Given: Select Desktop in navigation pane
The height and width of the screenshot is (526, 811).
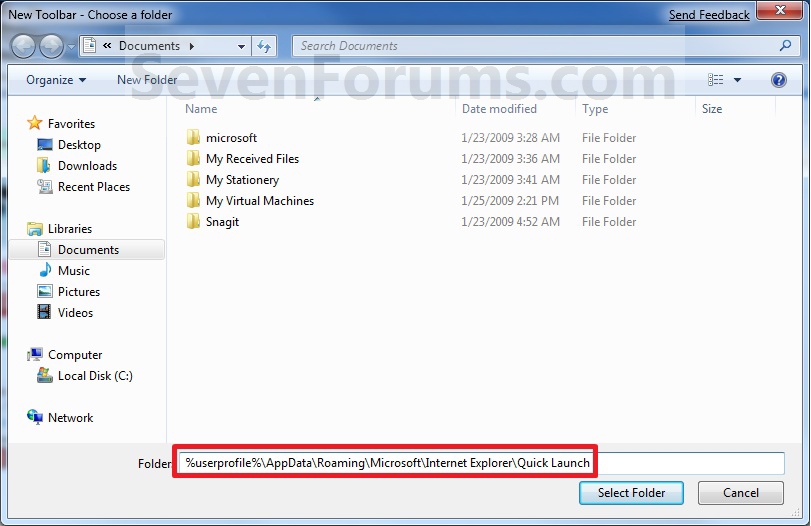Looking at the screenshot, I should [79, 145].
